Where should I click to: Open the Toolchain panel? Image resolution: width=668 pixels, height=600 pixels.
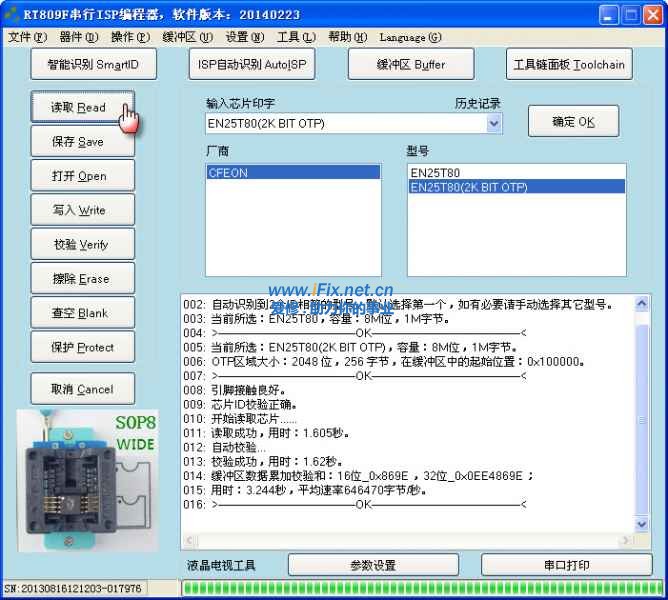pyautogui.click(x=568, y=64)
